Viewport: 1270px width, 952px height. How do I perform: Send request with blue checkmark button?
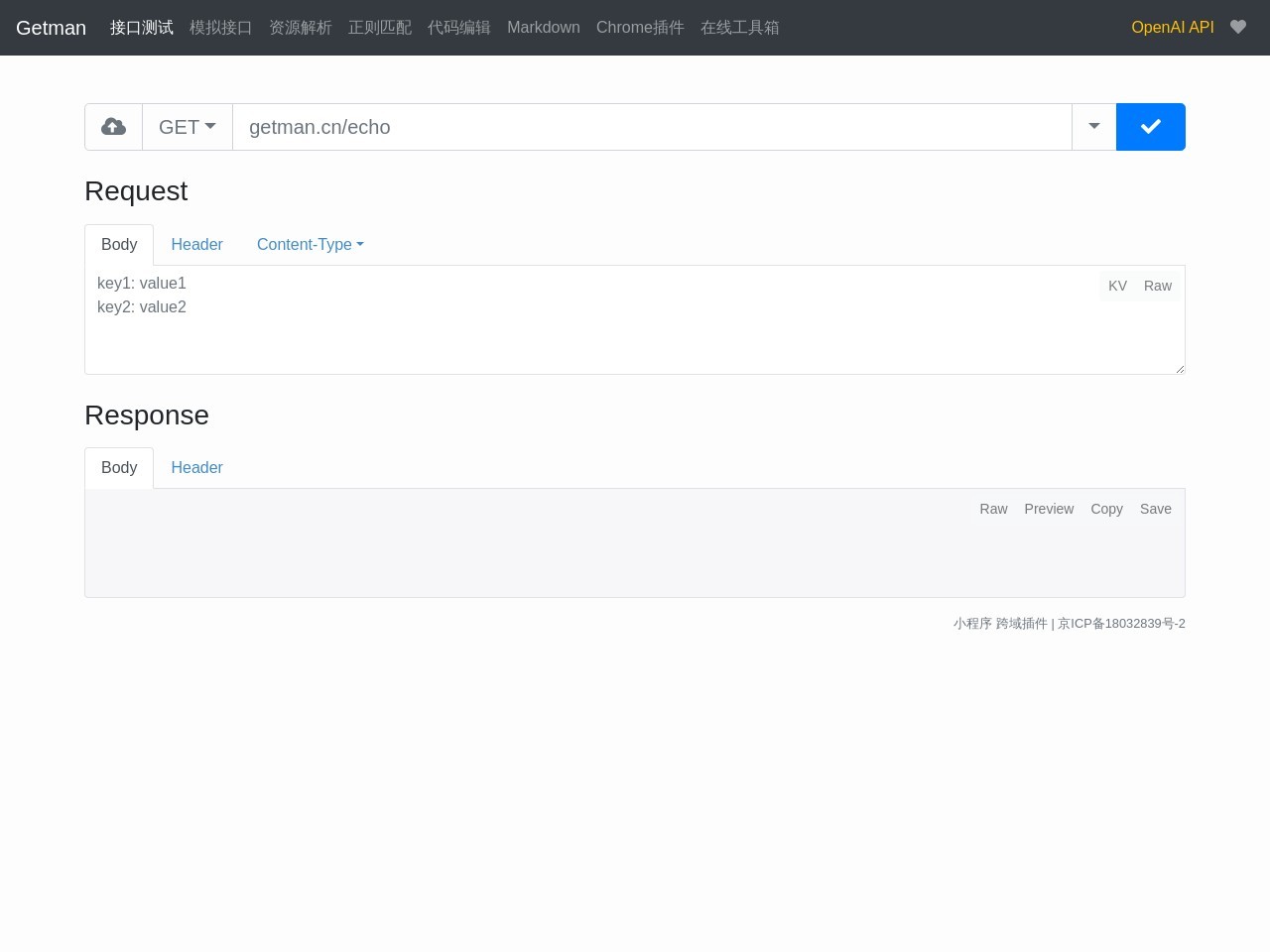click(1150, 127)
